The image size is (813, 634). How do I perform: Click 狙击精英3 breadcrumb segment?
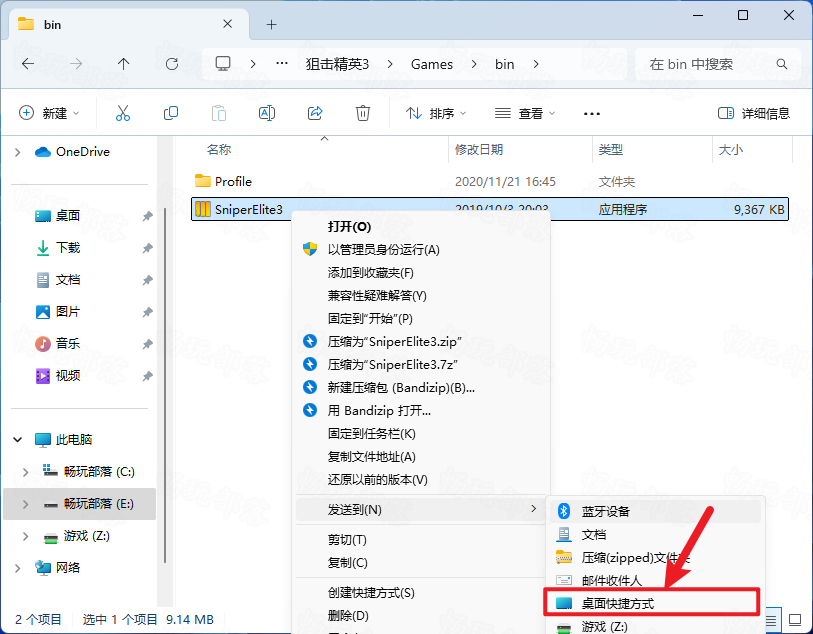(337, 64)
